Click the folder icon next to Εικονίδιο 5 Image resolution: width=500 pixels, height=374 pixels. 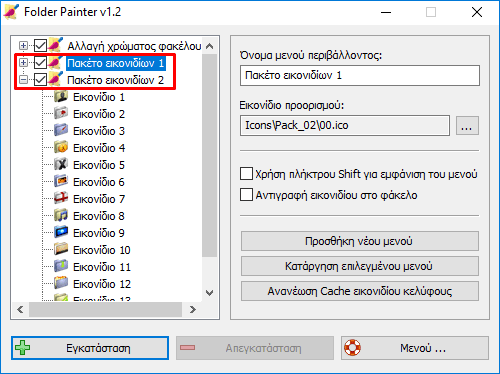coord(61,165)
